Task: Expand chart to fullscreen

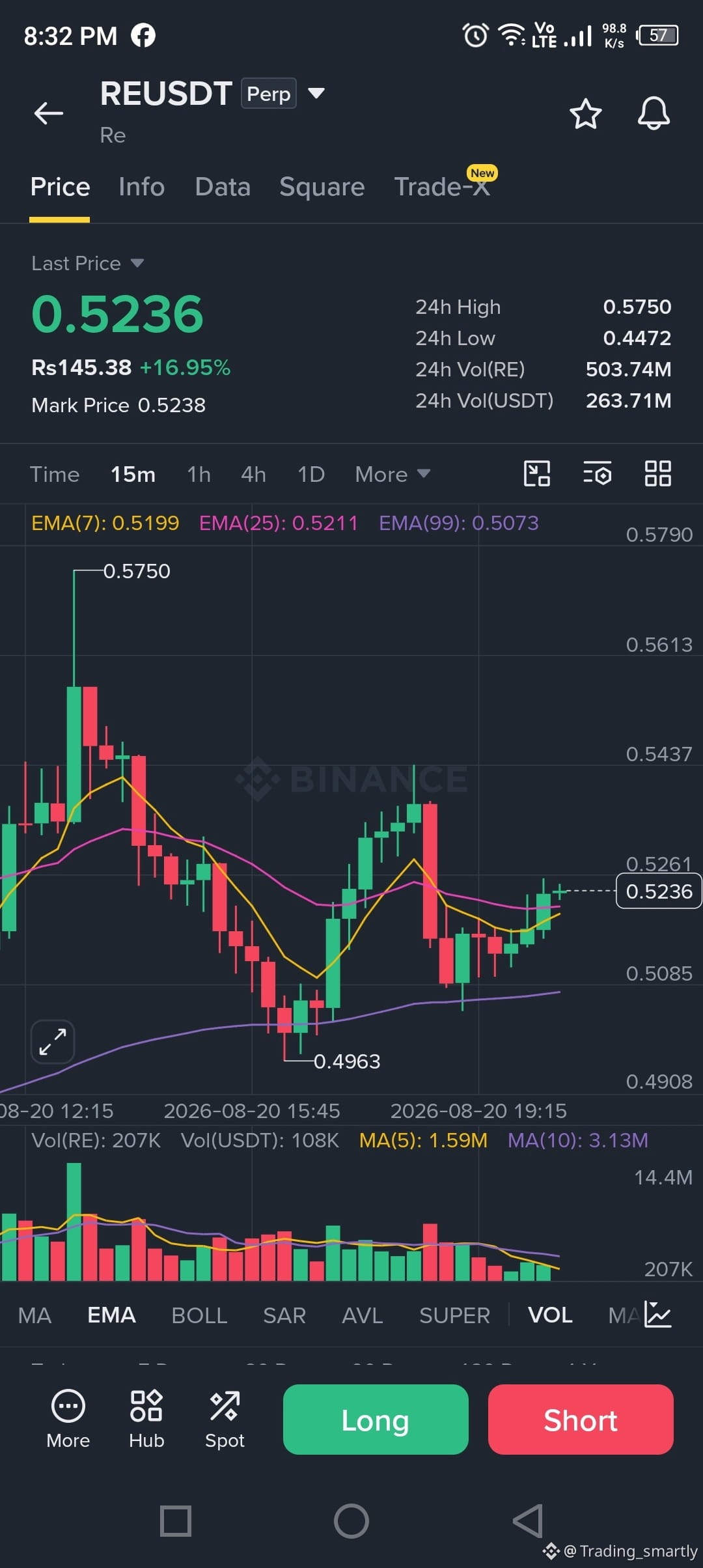Action: pyautogui.click(x=53, y=1042)
